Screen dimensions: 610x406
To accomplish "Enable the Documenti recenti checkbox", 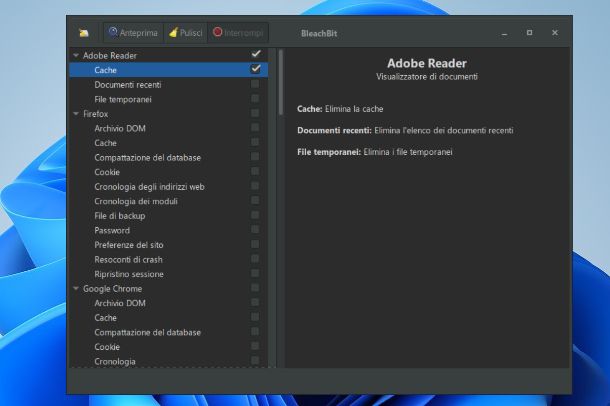I will pyautogui.click(x=255, y=84).
